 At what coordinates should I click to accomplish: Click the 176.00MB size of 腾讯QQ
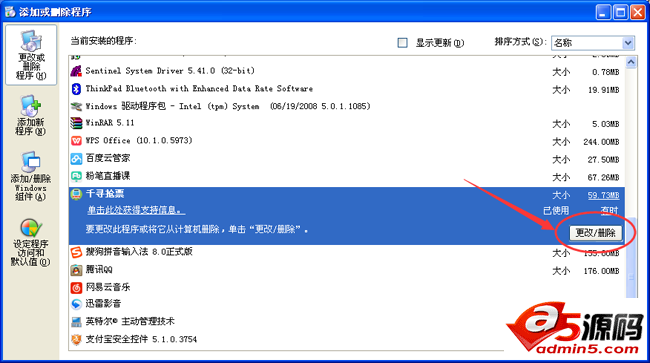pyautogui.click(x=601, y=271)
